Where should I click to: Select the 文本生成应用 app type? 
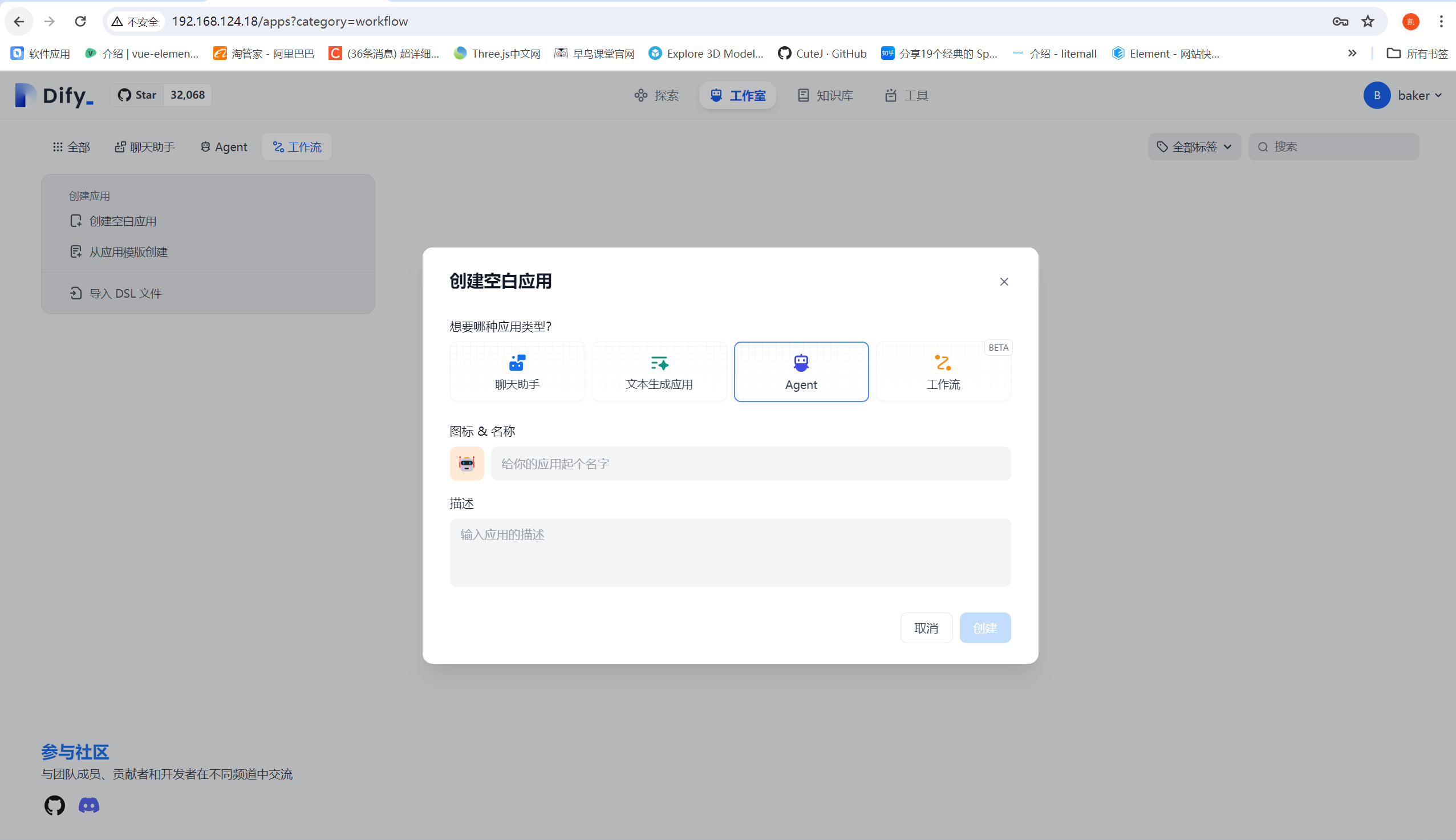(659, 372)
